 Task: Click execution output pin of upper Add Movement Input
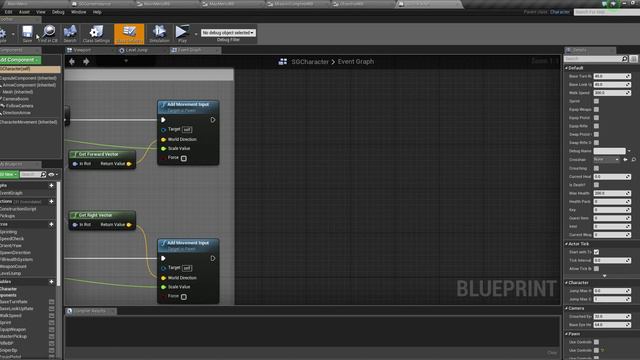coord(213,120)
